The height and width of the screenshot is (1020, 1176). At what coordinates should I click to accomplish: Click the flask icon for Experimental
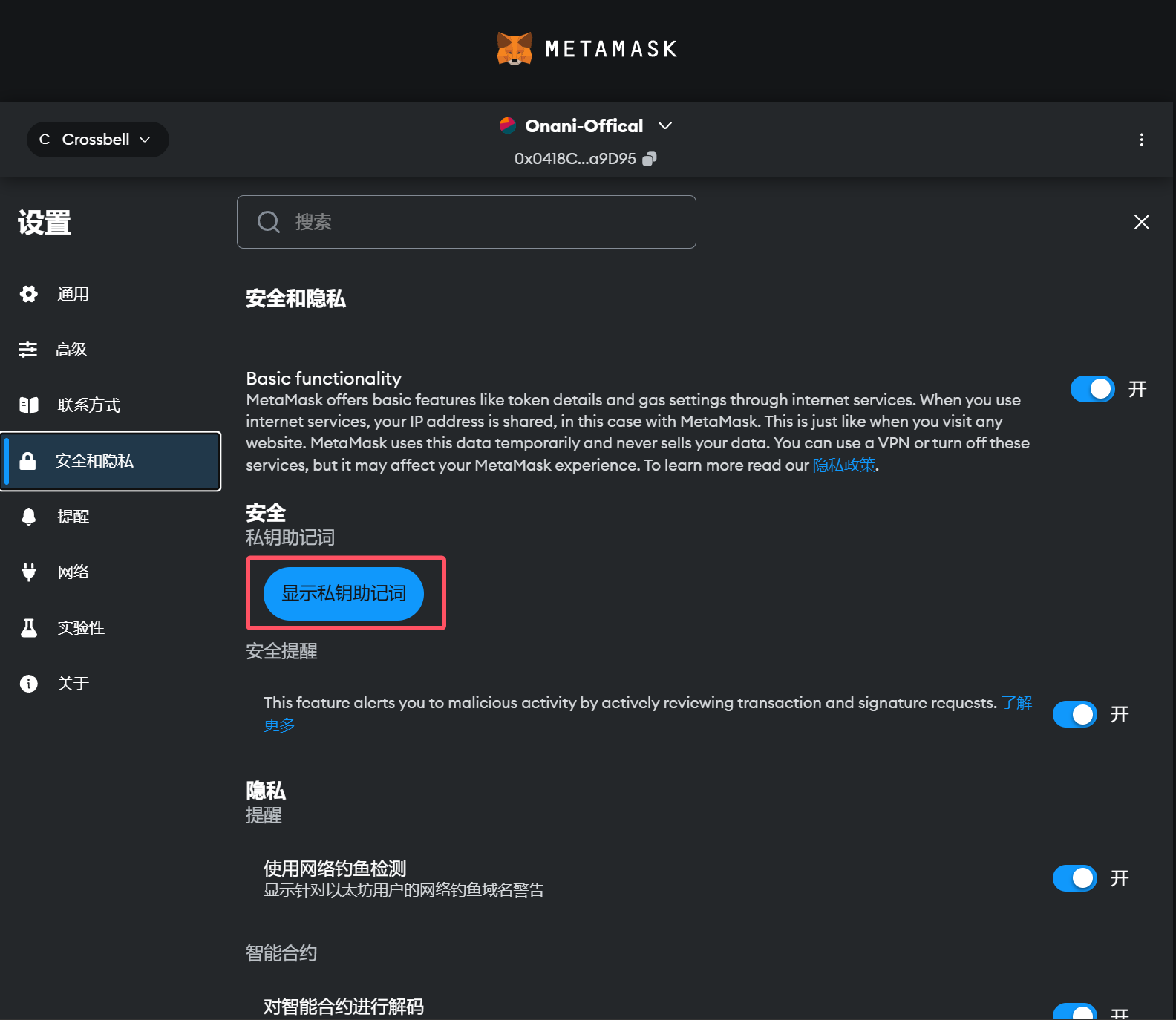29,628
